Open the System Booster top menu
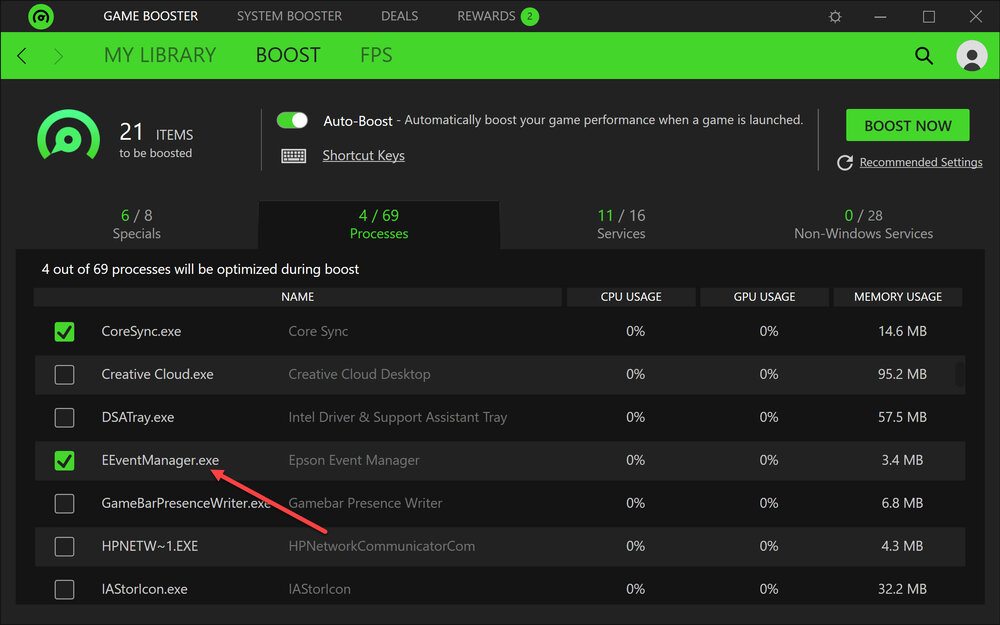Viewport: 1000px width, 625px height. point(289,16)
